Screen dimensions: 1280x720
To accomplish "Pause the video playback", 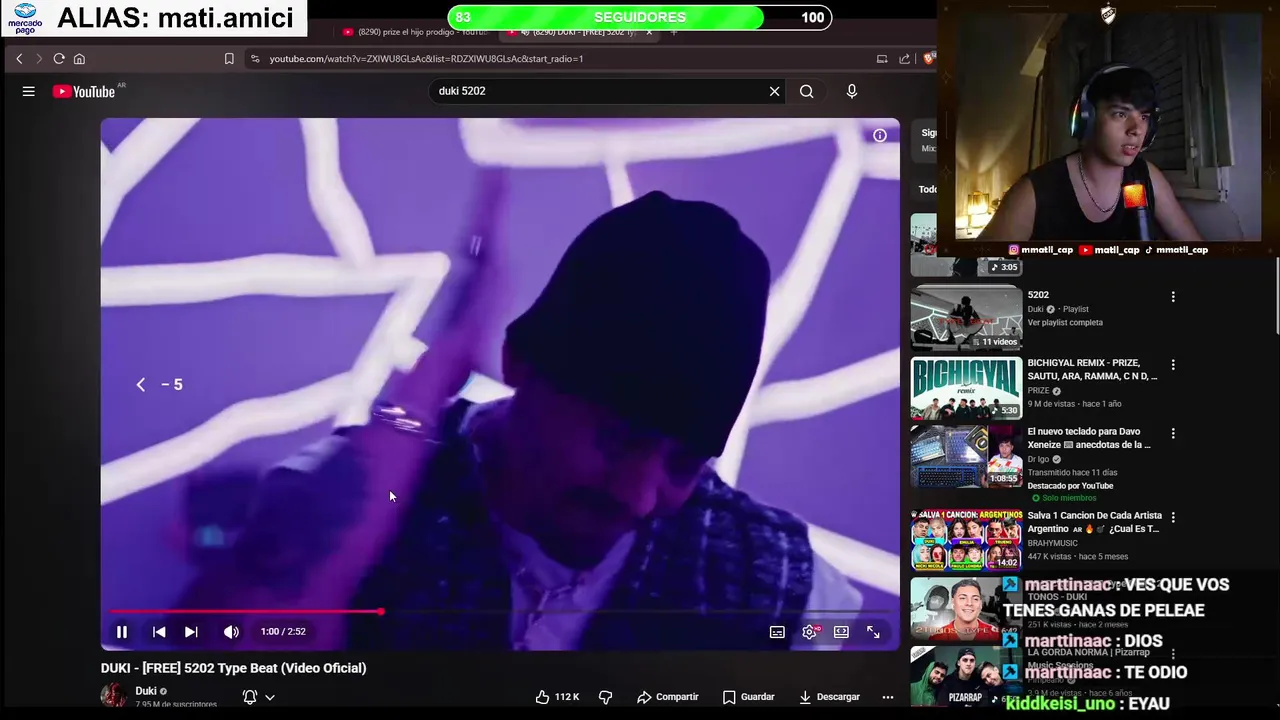I will pos(122,632).
